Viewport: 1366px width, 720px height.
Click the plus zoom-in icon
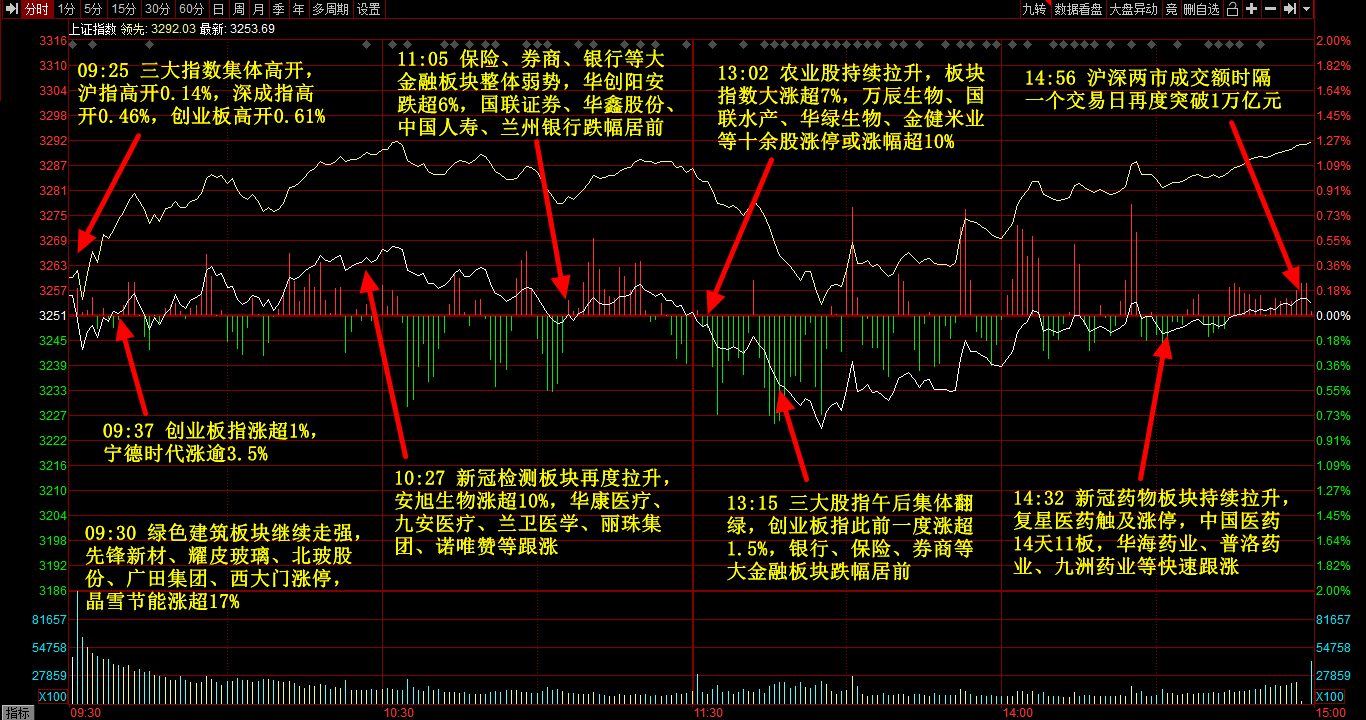click(x=1252, y=9)
